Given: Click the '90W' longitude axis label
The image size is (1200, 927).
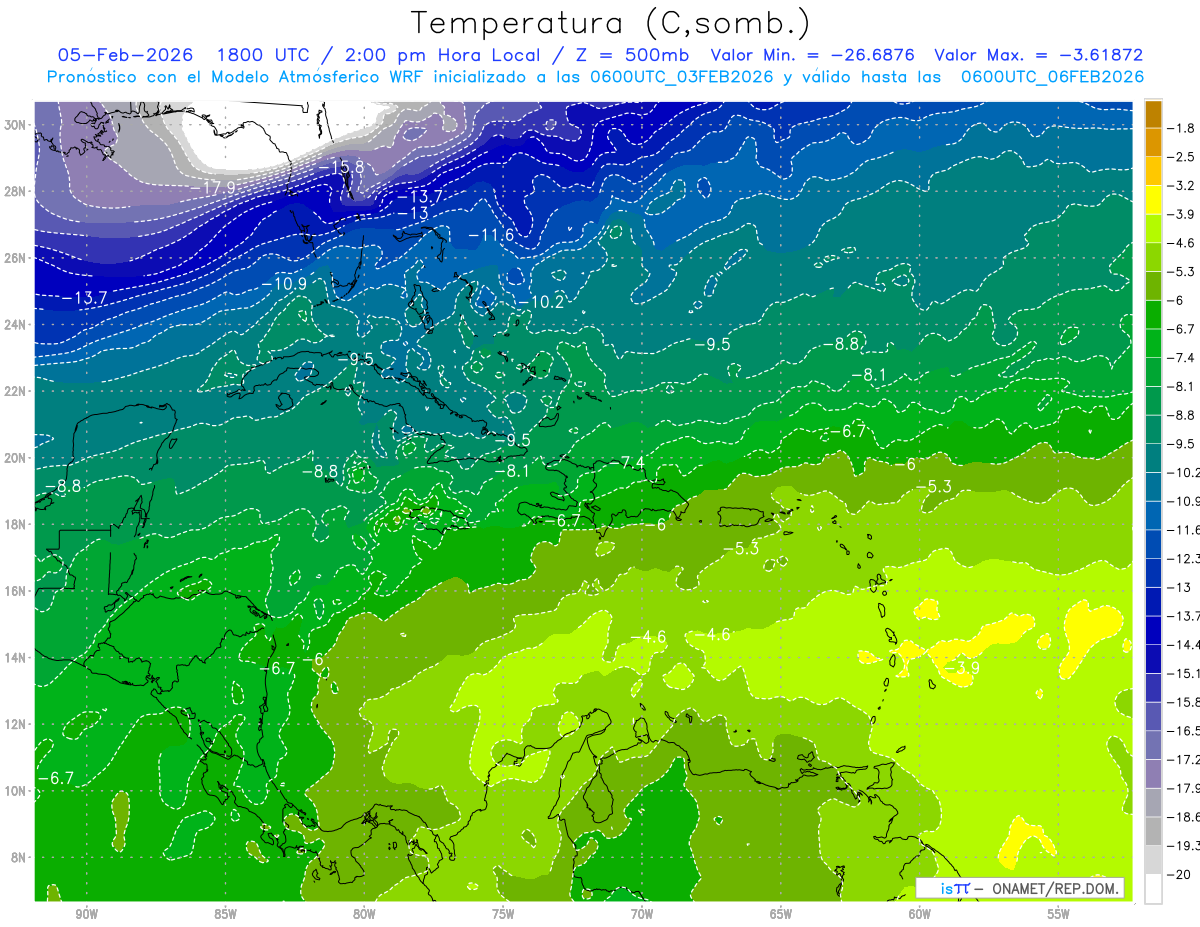Looking at the screenshot, I should (x=86, y=915).
